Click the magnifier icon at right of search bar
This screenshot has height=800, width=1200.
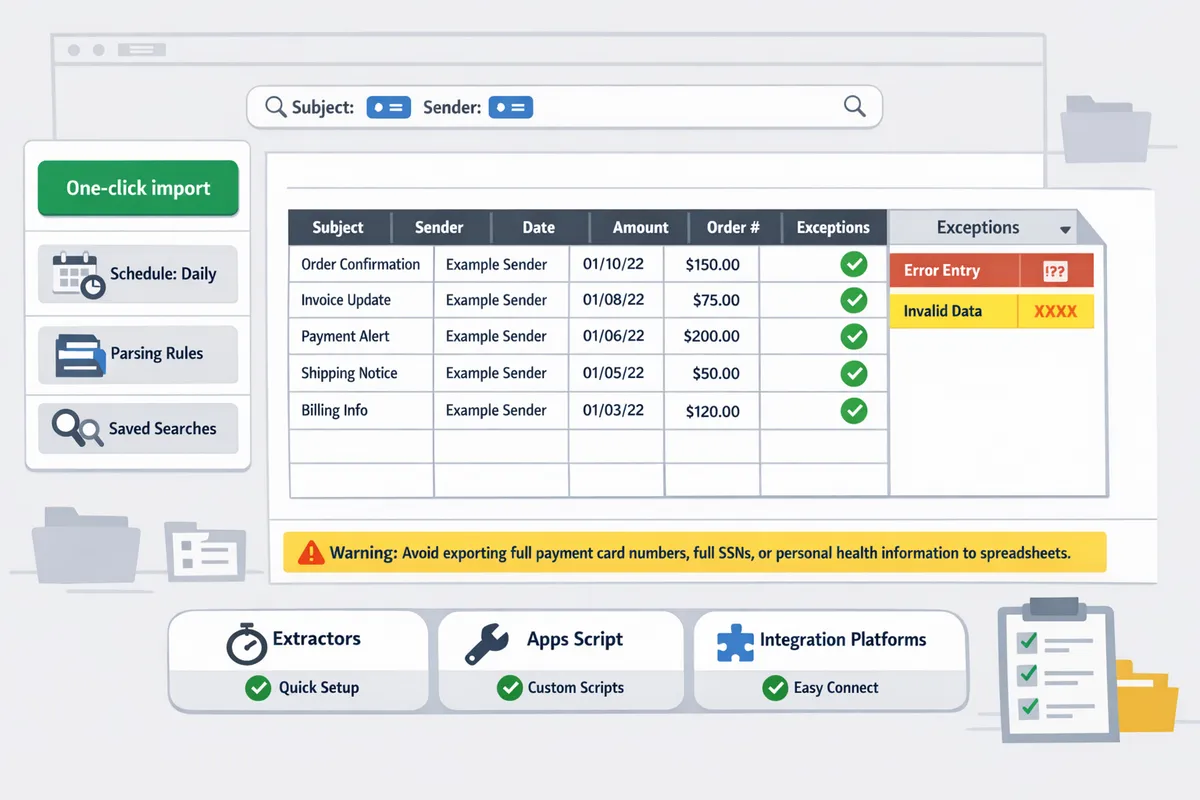click(x=854, y=106)
